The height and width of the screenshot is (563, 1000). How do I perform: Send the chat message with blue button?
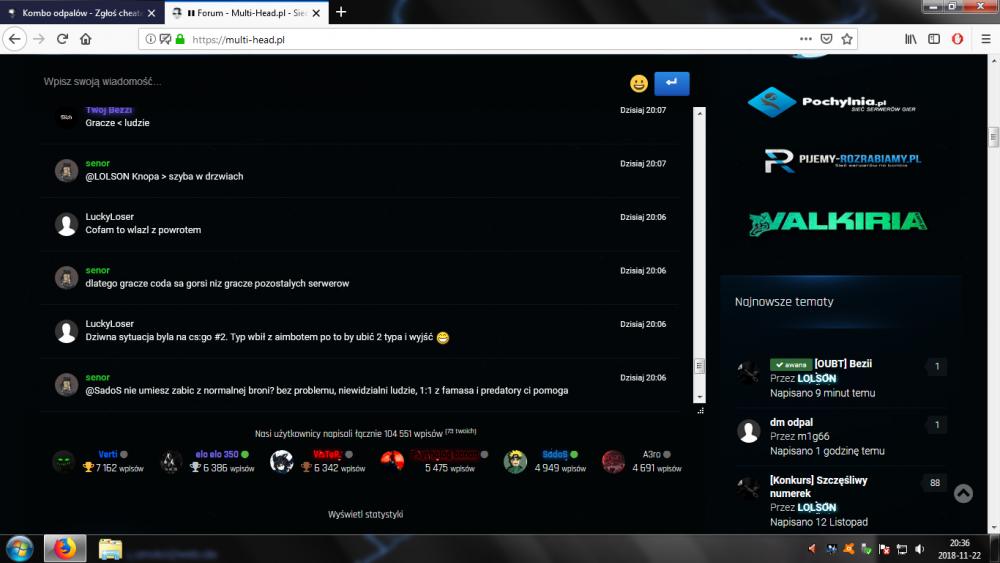pyautogui.click(x=671, y=84)
